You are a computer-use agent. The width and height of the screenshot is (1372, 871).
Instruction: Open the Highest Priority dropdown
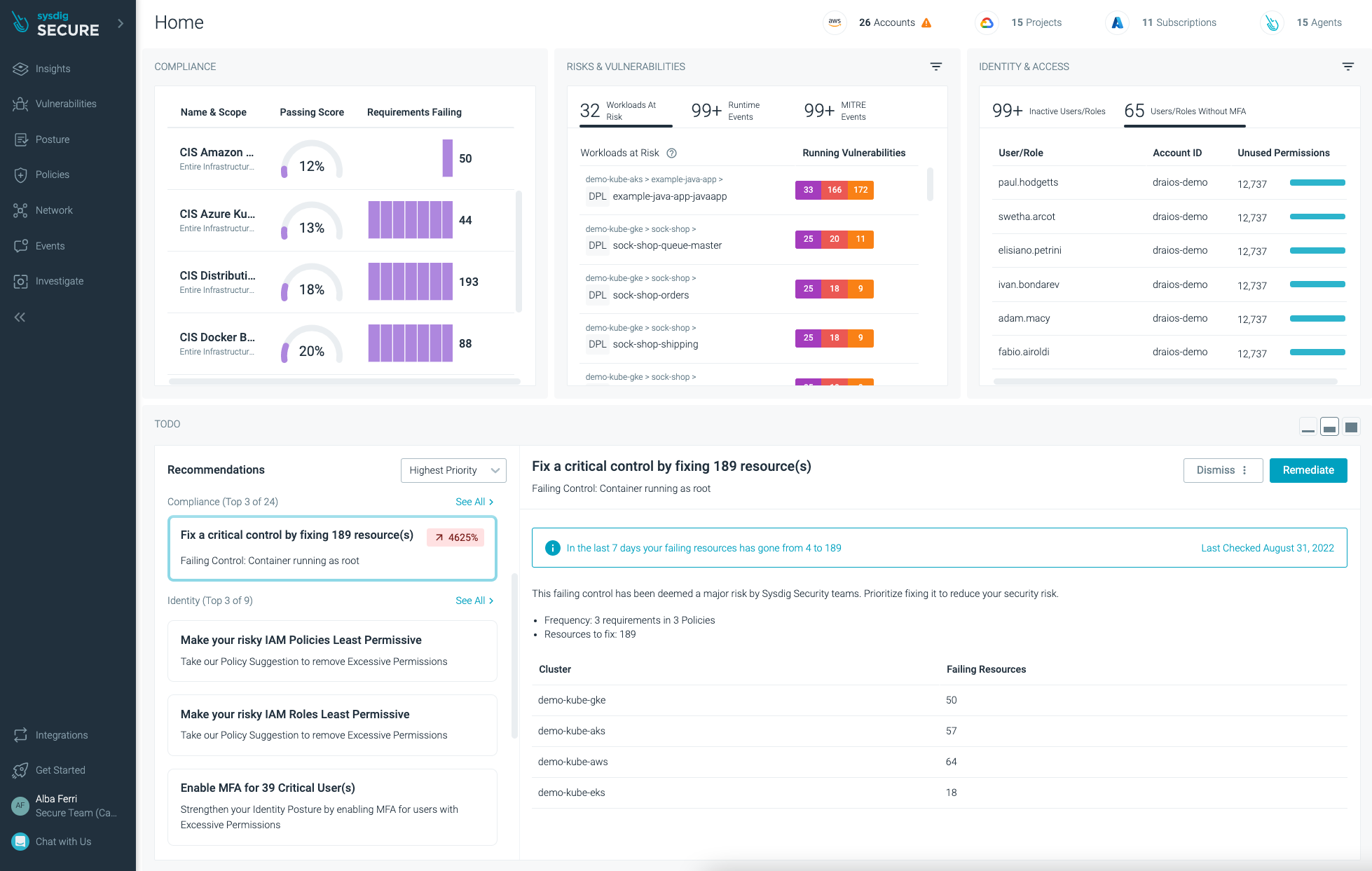[453, 470]
